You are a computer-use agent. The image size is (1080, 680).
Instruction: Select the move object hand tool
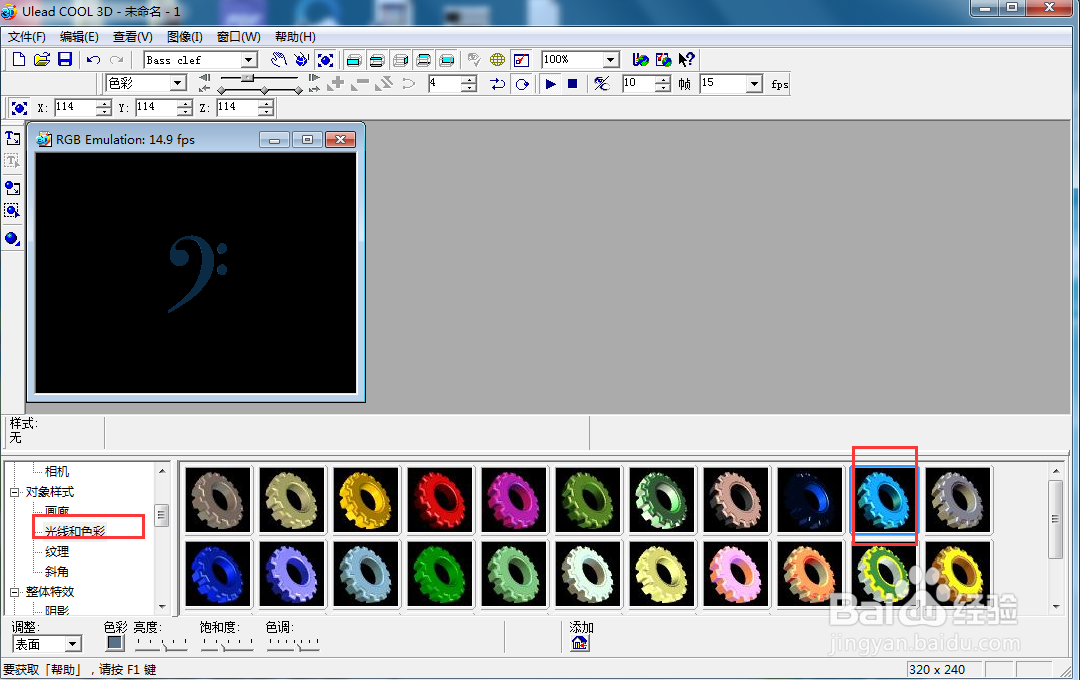pos(278,60)
